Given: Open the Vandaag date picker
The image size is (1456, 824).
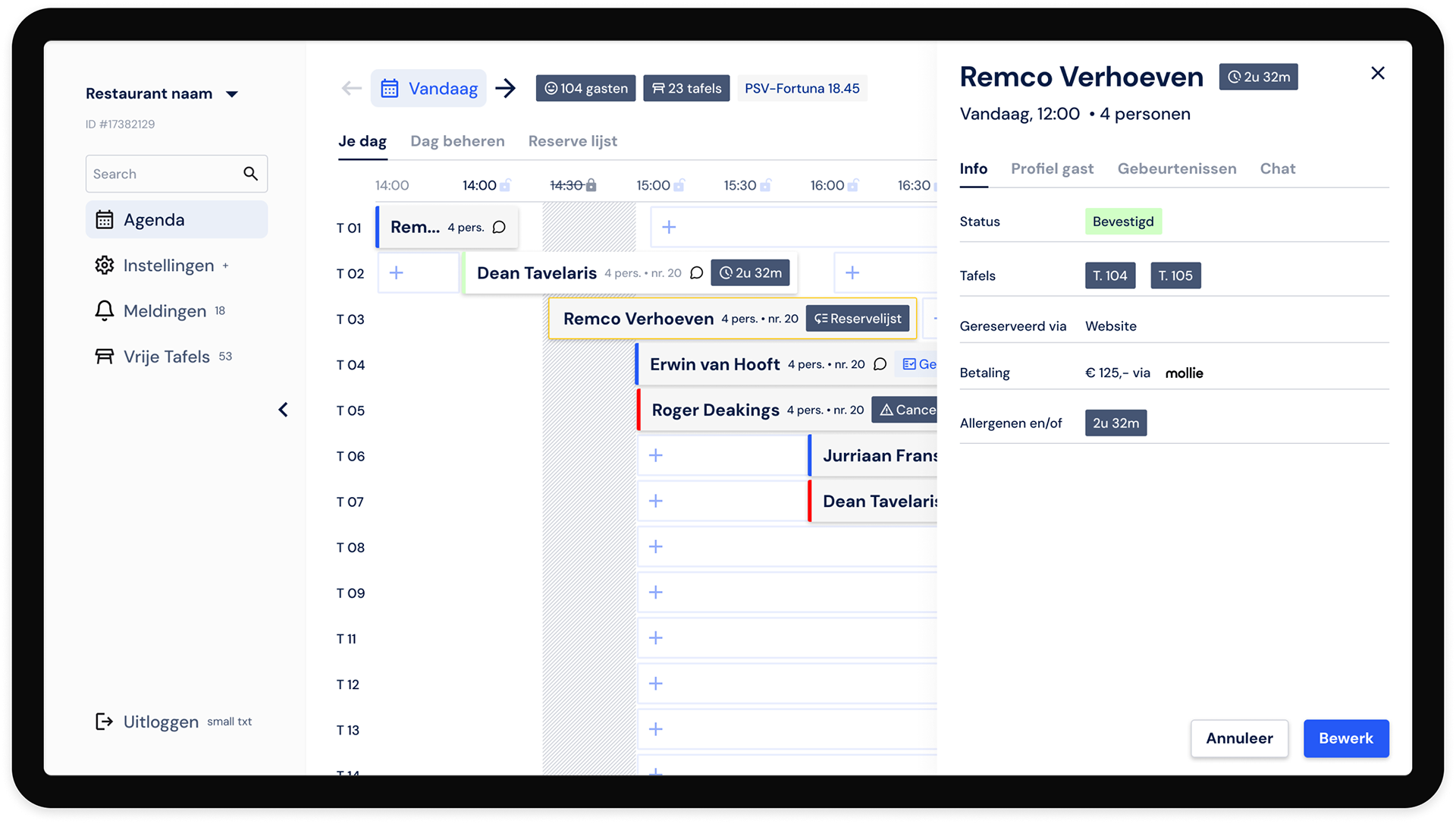Looking at the screenshot, I should (428, 89).
